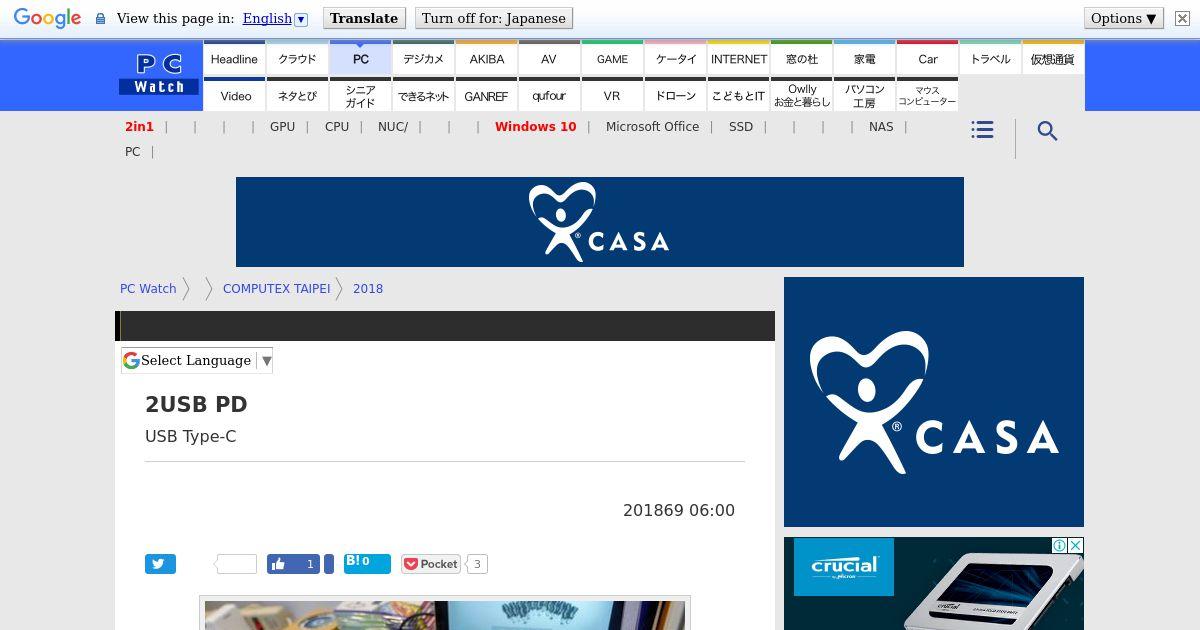This screenshot has width=1200, height=630.
Task: Open the シニアガイド tab
Action: (361, 96)
